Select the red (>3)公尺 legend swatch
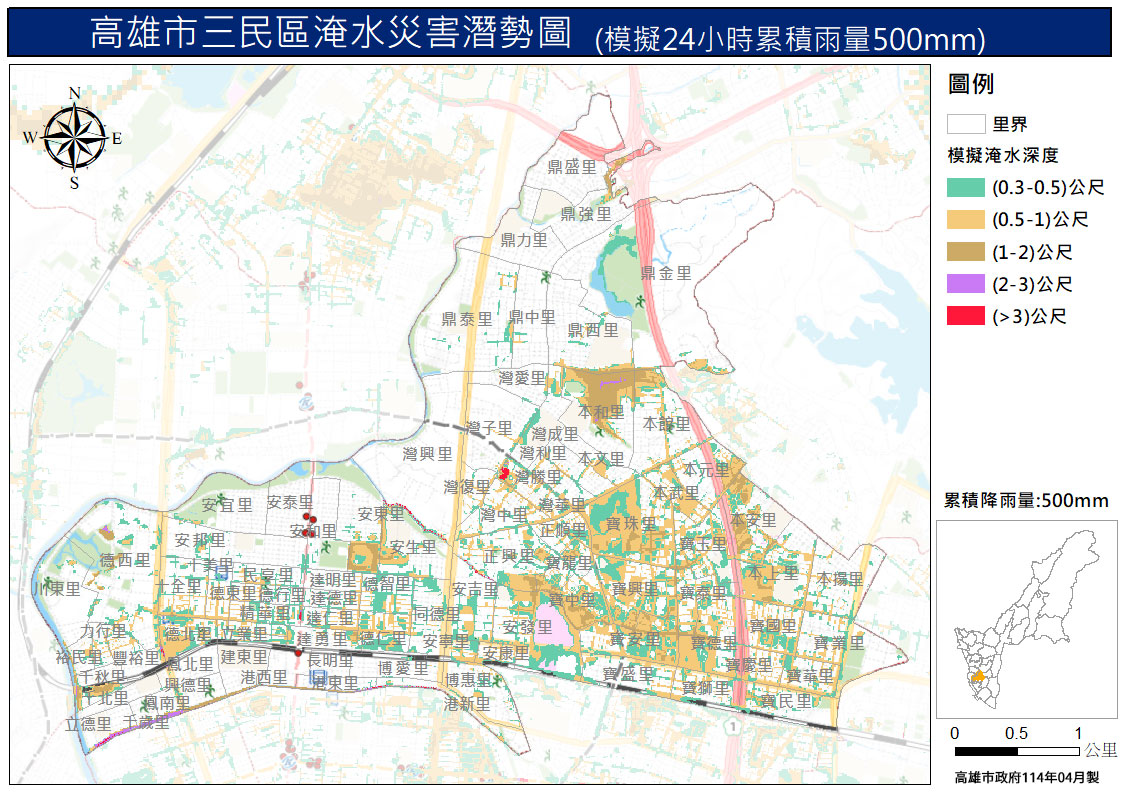The height and width of the screenshot is (794, 1123). click(x=966, y=317)
